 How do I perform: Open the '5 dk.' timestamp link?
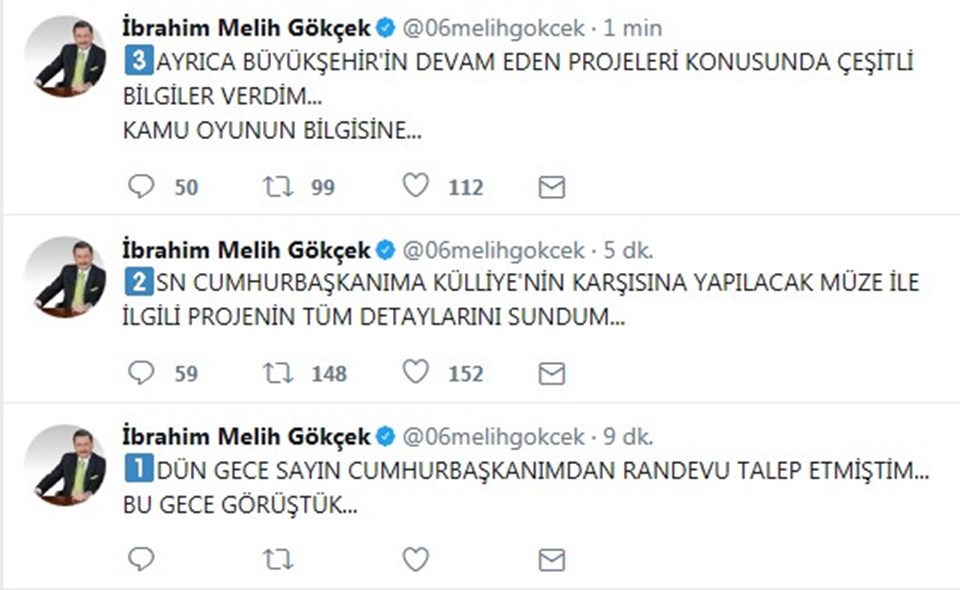point(629,250)
